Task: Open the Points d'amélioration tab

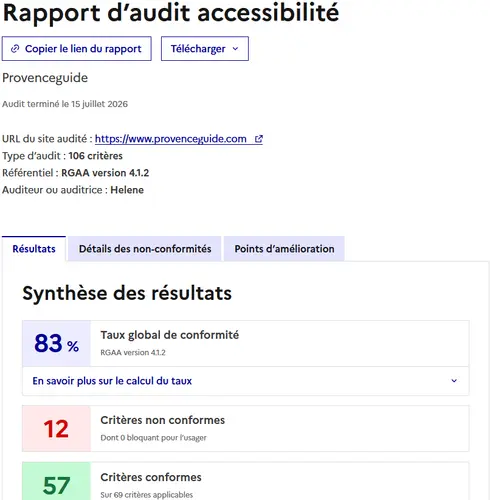Action: click(x=284, y=249)
